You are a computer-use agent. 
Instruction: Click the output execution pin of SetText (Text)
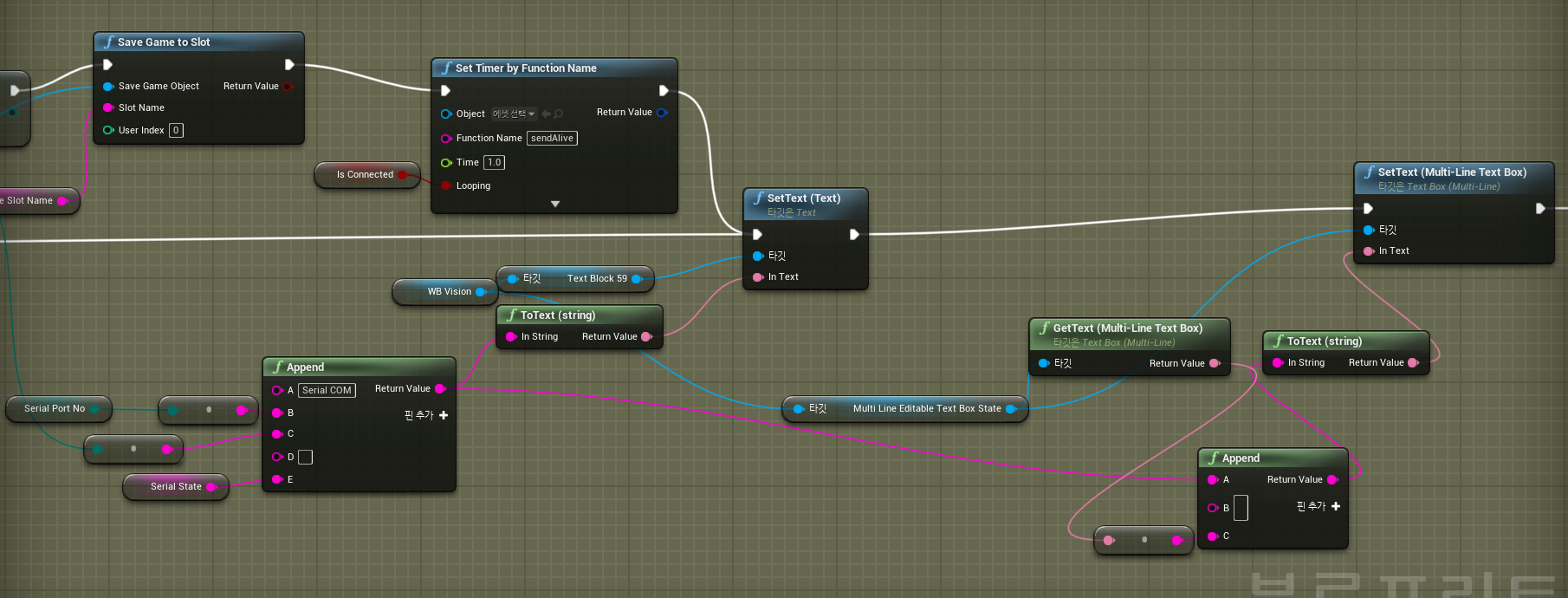(x=854, y=234)
